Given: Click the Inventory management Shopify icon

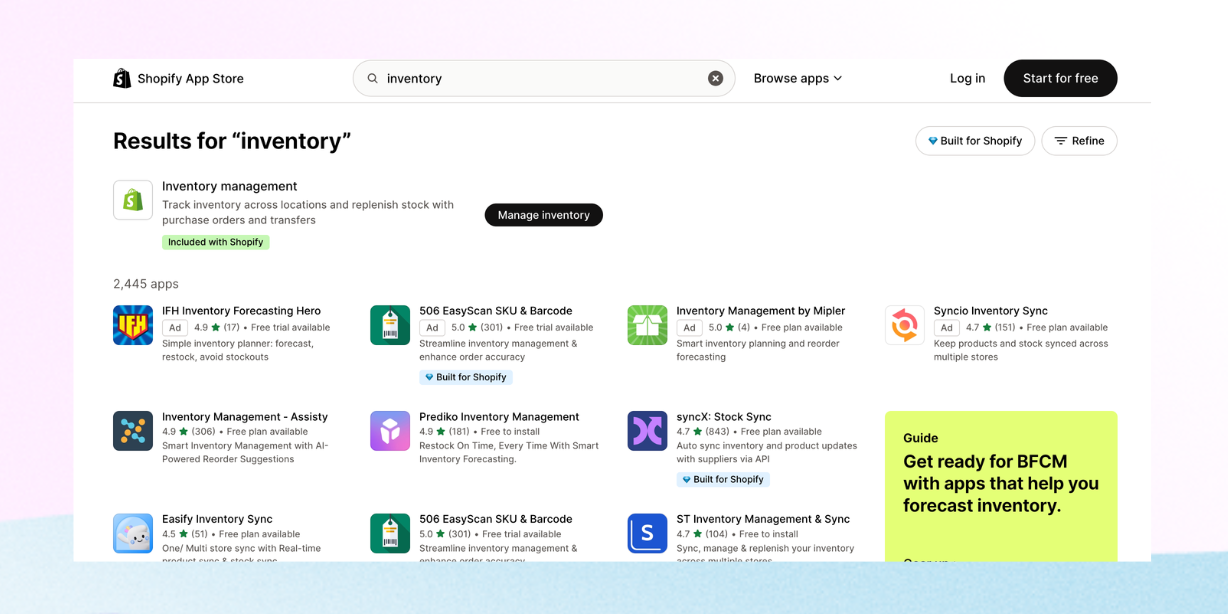Looking at the screenshot, I should [133, 200].
